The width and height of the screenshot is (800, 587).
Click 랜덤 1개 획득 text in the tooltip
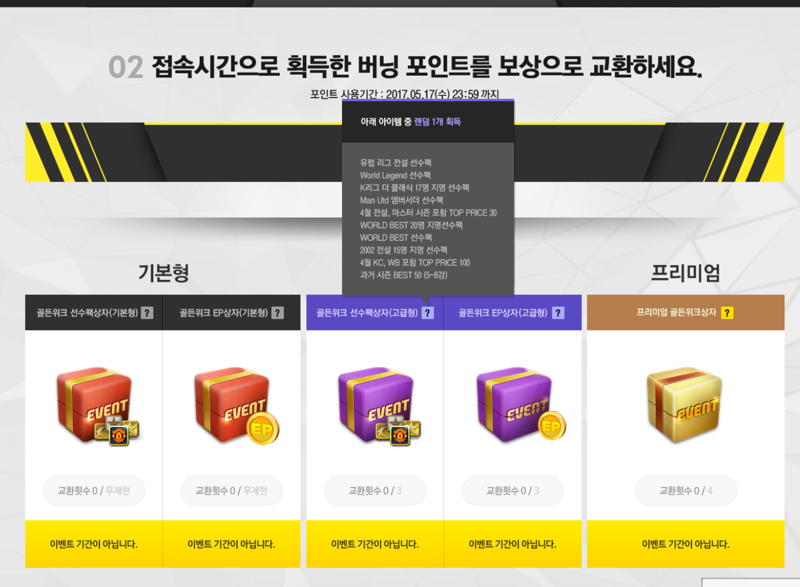coord(437,121)
